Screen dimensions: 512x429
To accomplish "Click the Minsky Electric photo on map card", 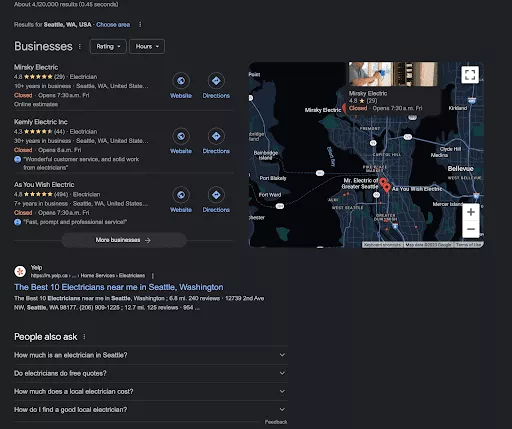I will pyautogui.click(x=393, y=74).
